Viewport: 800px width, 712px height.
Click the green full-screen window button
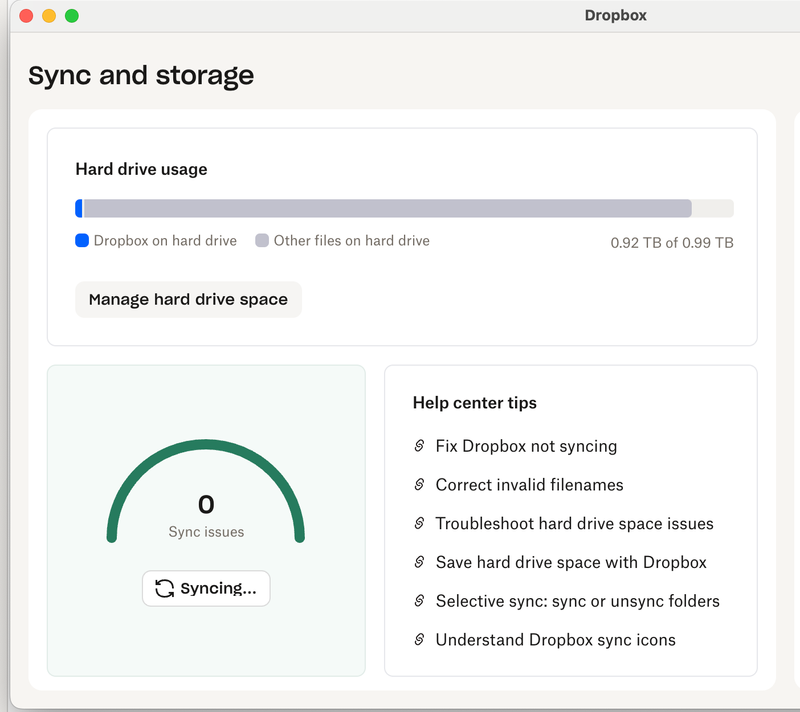71,16
